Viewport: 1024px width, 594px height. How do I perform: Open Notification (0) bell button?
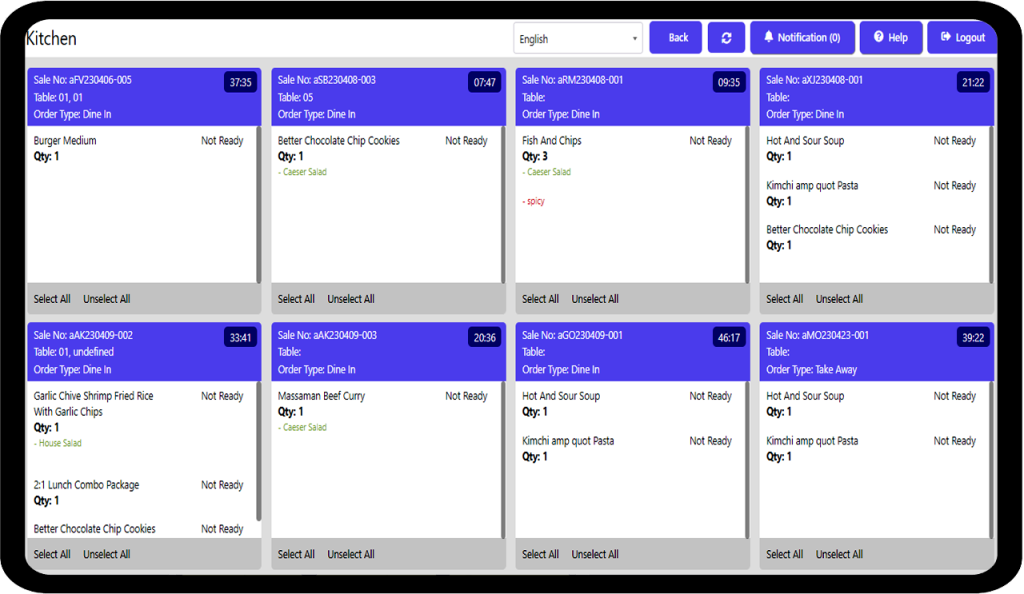click(801, 38)
